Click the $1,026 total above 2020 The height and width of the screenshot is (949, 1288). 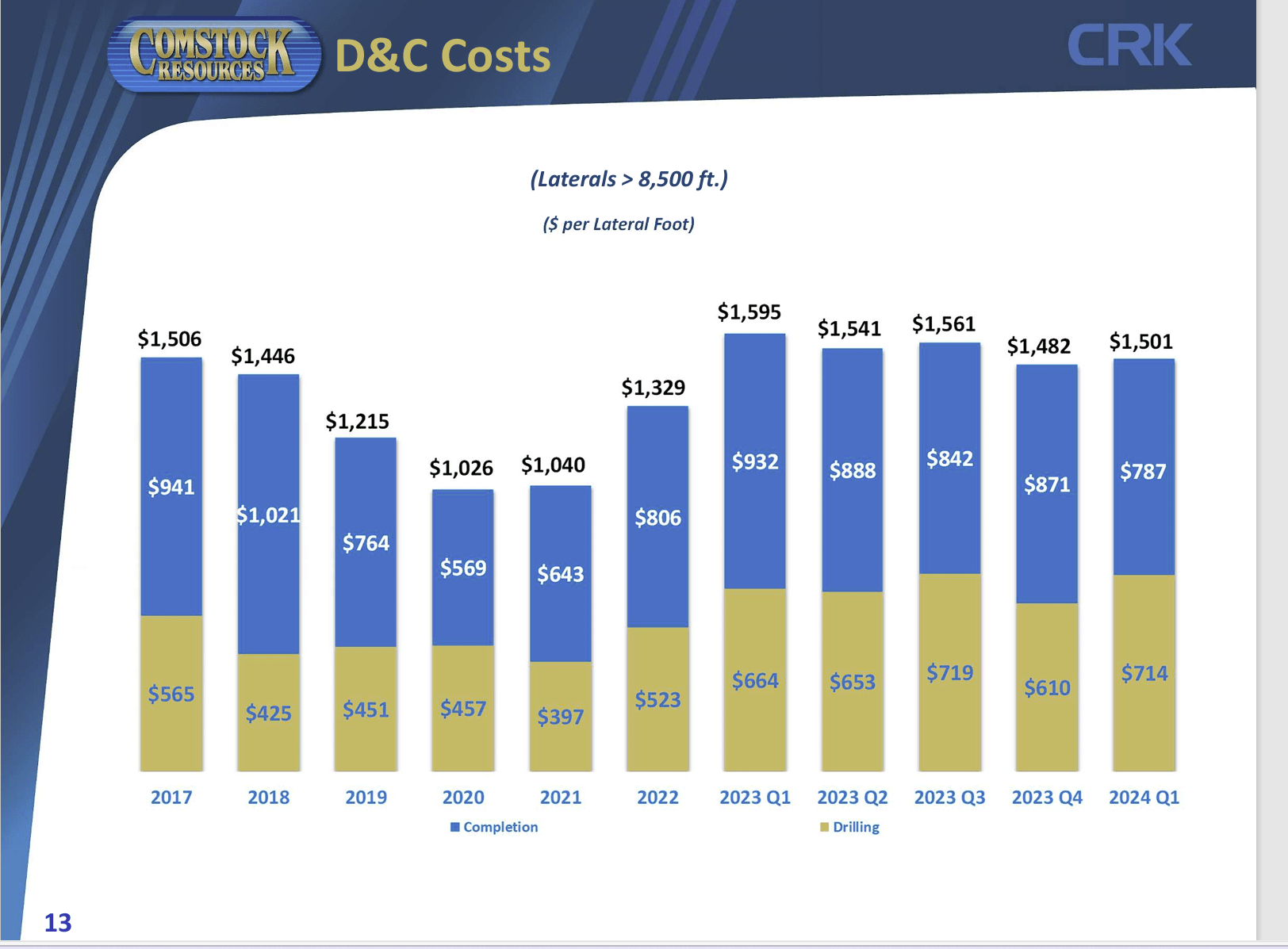(x=462, y=468)
